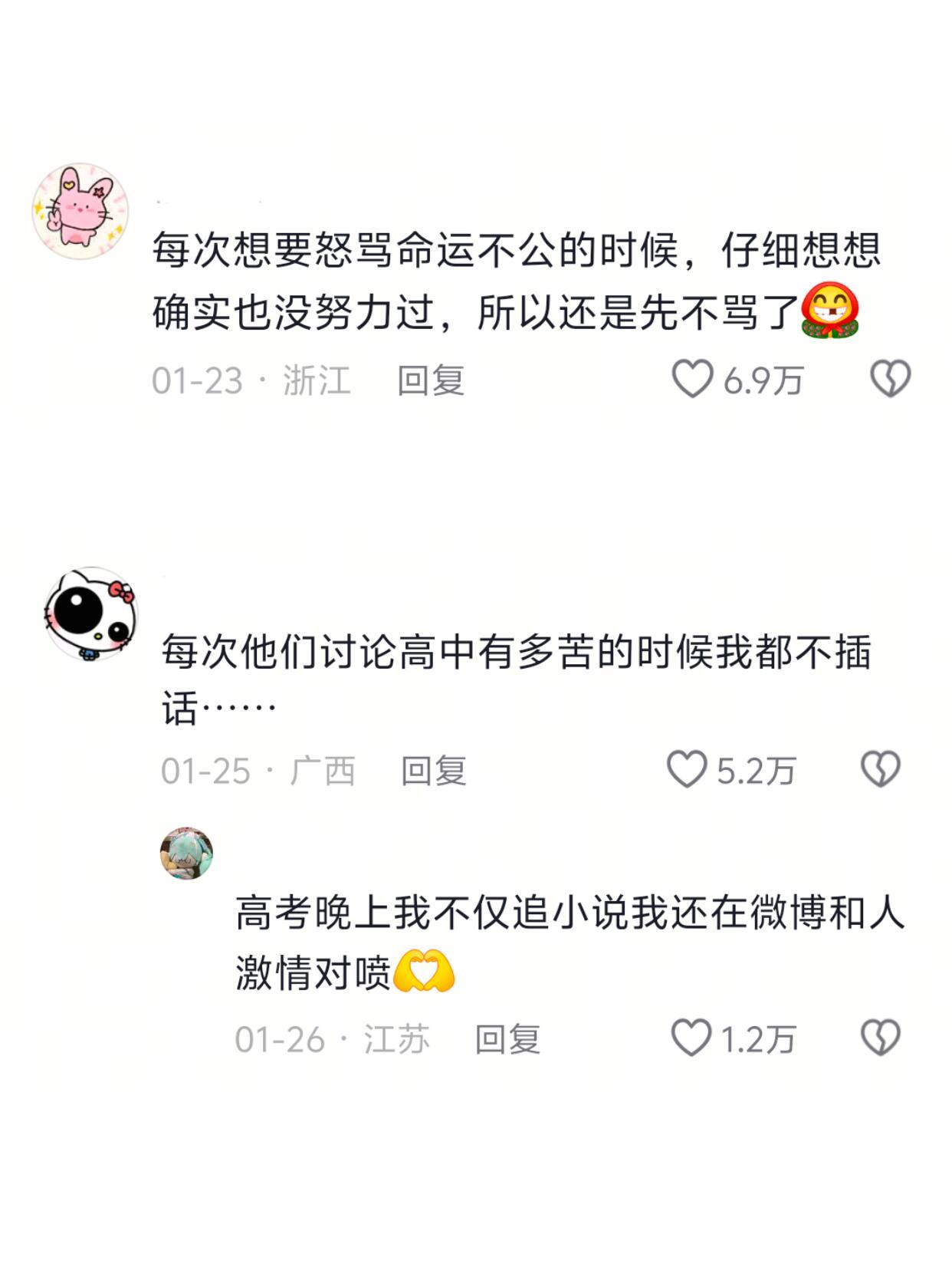The image size is (952, 1270).
Task: Reply to the 01-23 浙江 comment
Action: (x=431, y=380)
